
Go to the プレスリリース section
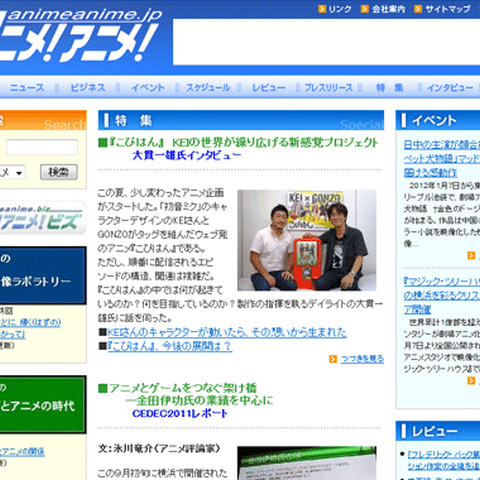[328, 88]
